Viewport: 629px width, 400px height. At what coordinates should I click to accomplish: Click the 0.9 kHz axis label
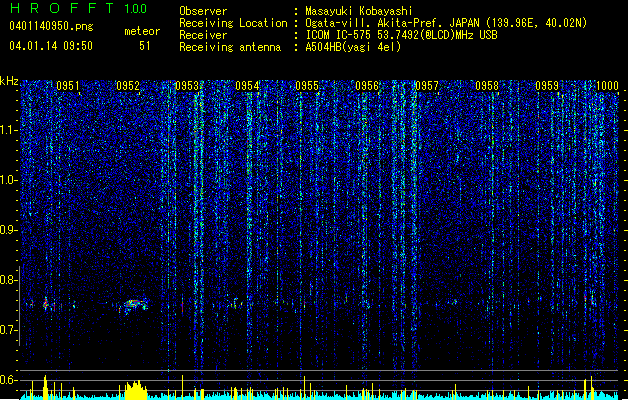(9, 230)
